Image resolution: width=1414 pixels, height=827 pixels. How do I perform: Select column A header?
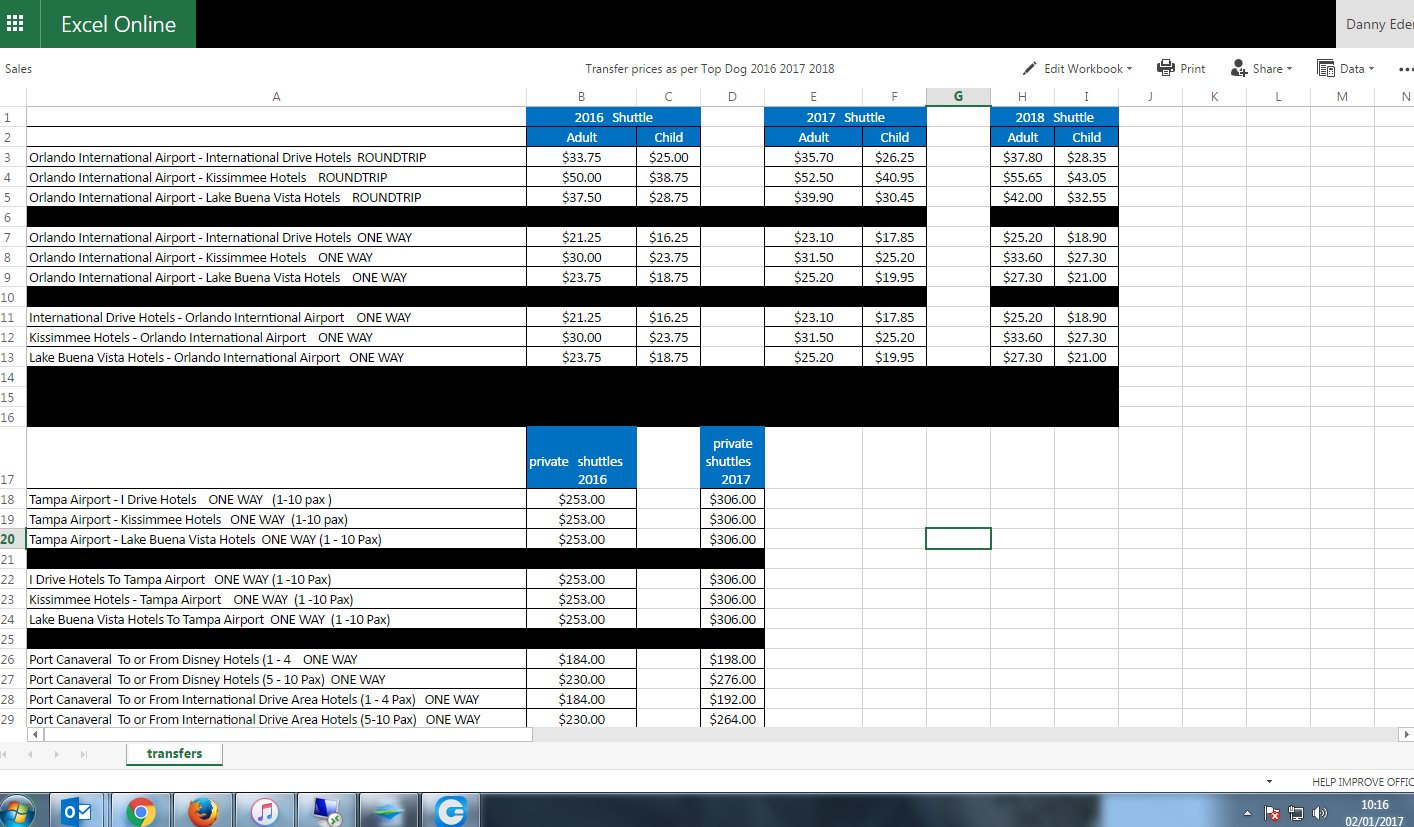coord(277,97)
